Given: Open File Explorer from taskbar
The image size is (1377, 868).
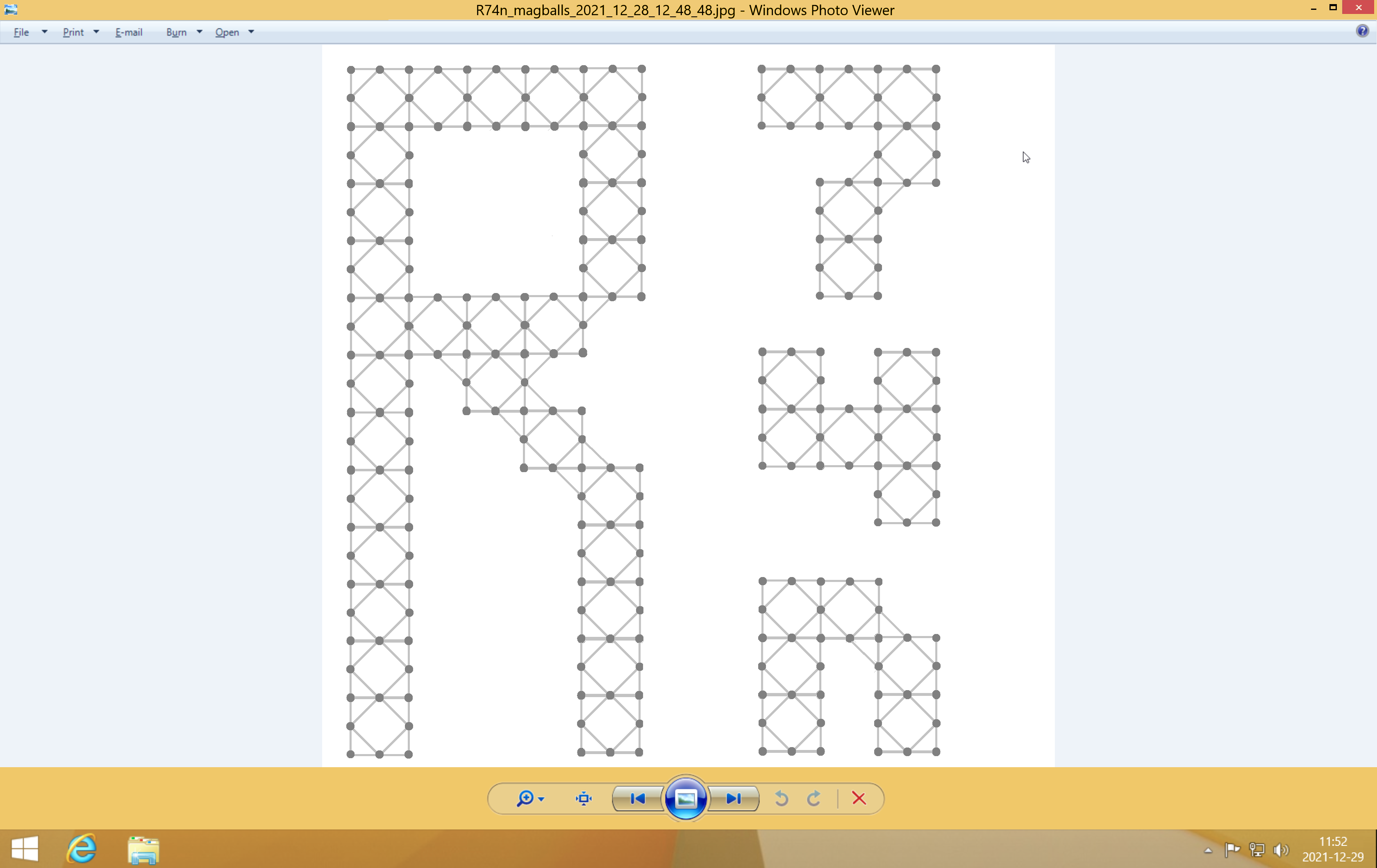Looking at the screenshot, I should coord(143,849).
